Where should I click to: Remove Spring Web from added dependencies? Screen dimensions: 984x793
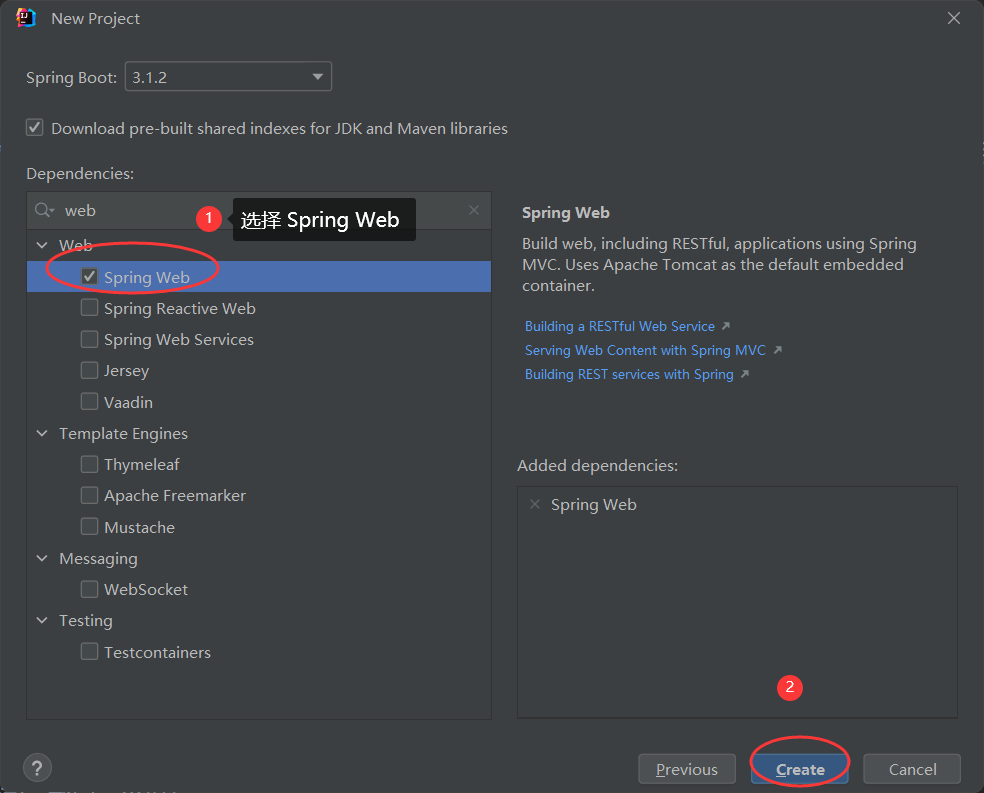click(535, 504)
